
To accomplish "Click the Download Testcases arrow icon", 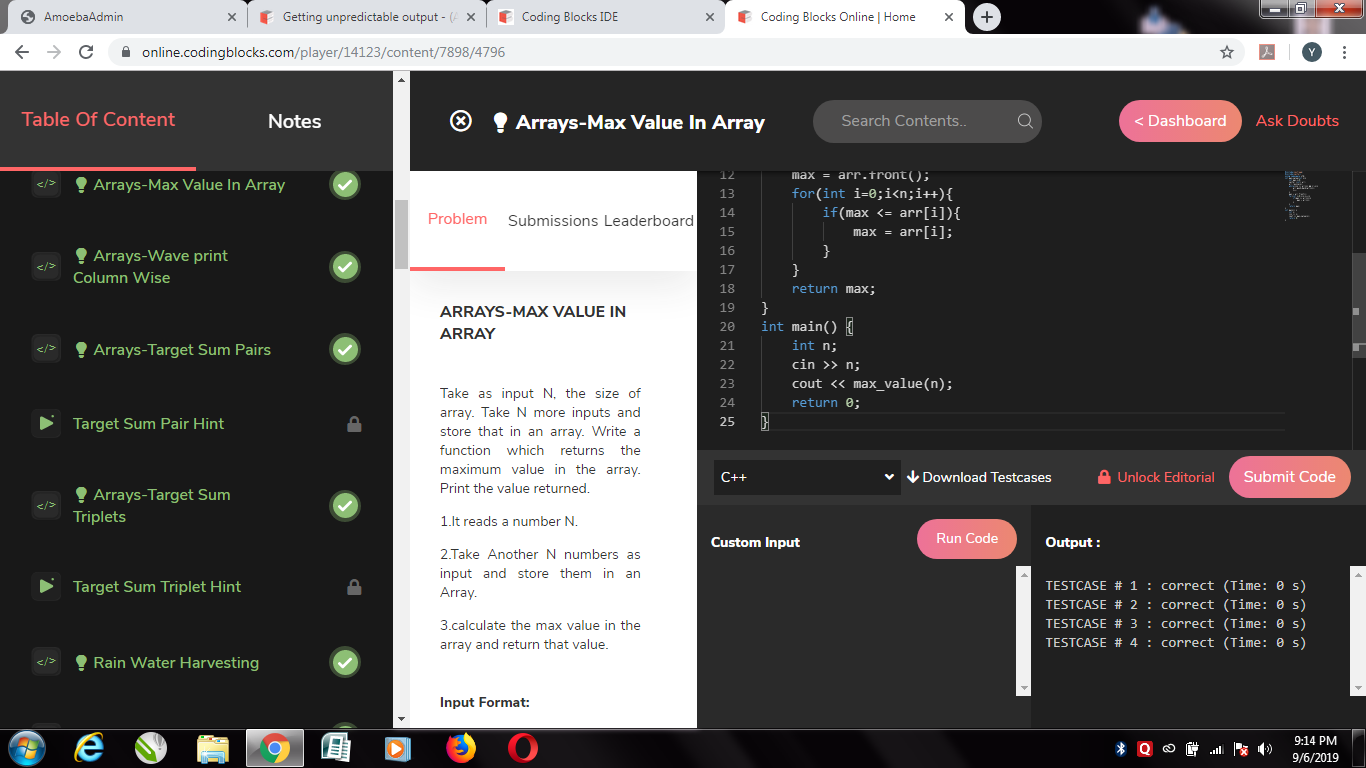I will (912, 477).
